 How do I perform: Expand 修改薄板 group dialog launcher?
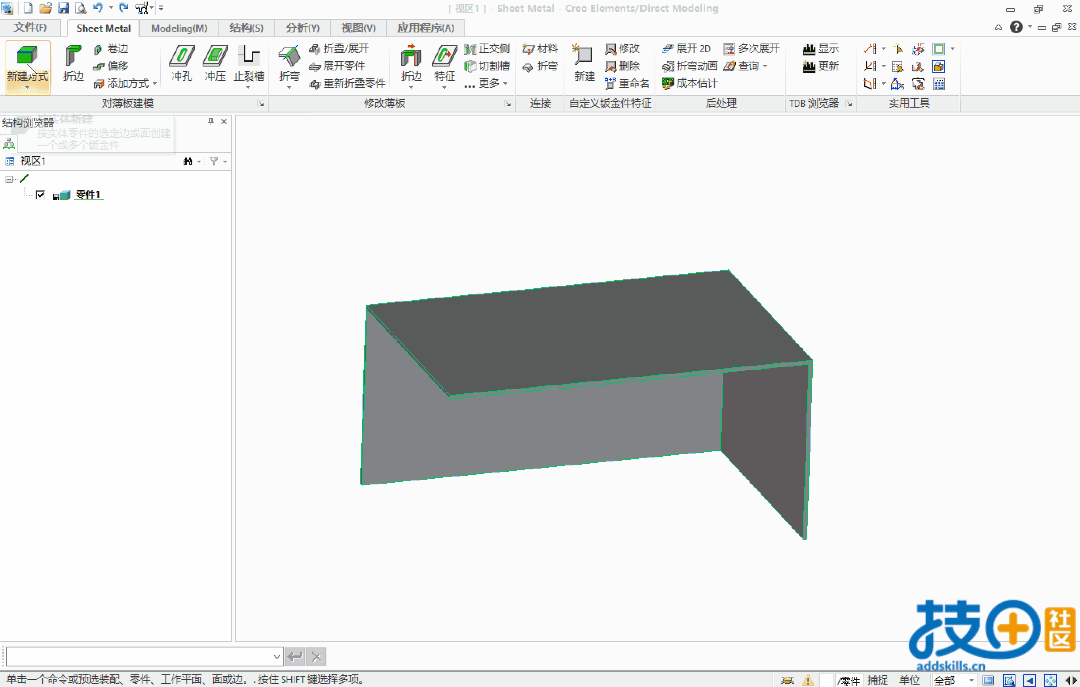point(508,104)
